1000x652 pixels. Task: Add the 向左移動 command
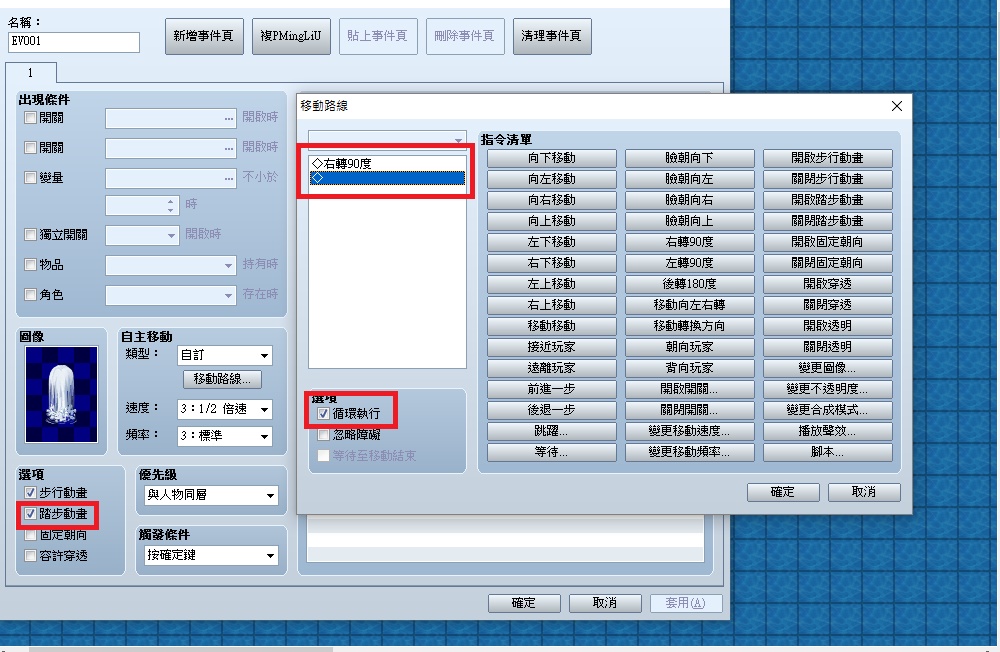click(x=552, y=179)
